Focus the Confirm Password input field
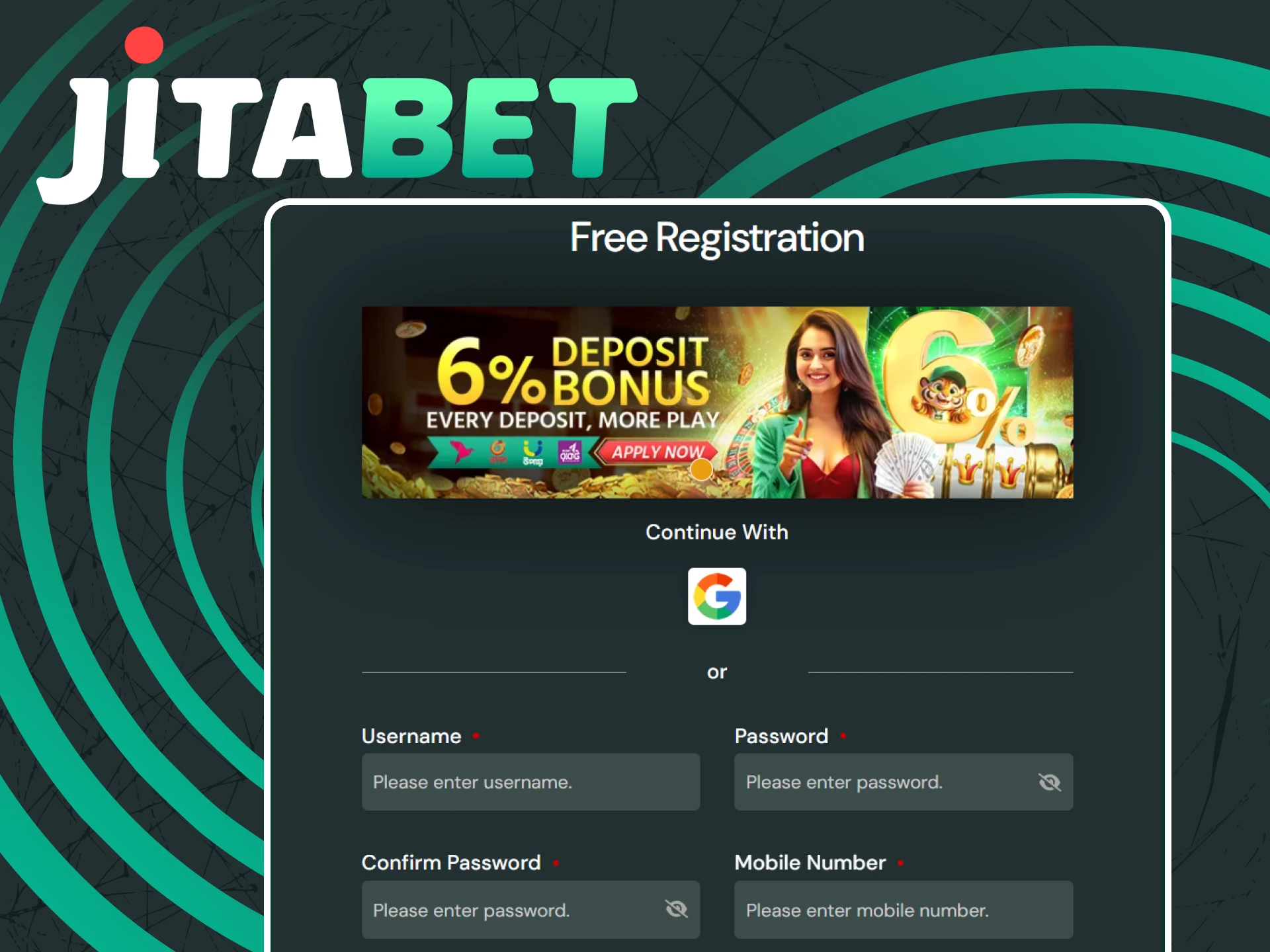Screen dimensions: 1270x952 click(x=530, y=910)
